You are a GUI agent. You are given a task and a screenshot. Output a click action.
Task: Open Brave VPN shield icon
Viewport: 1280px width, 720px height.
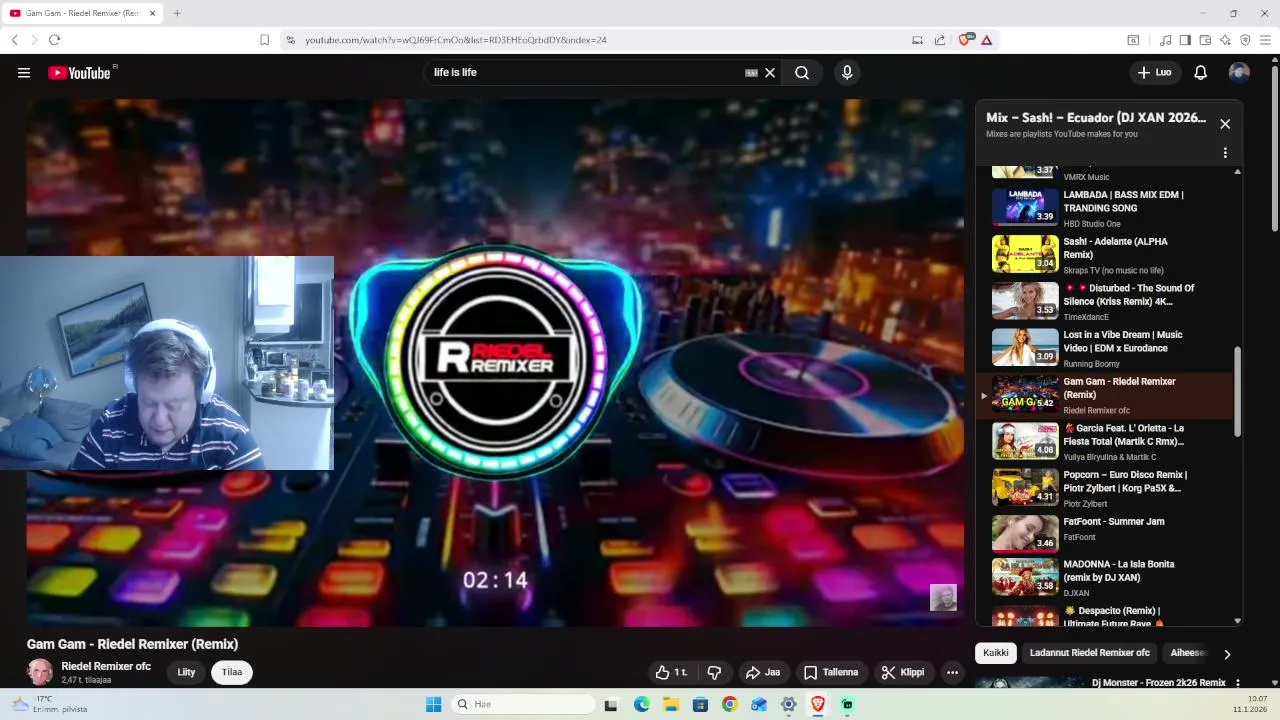[x=1245, y=40]
